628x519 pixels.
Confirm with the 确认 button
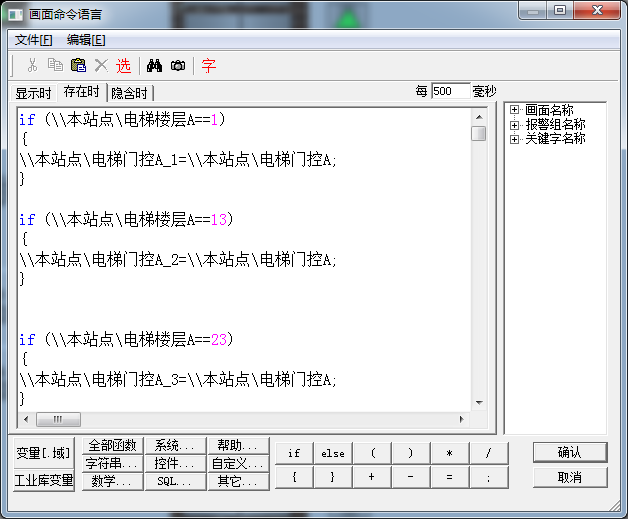tap(570, 452)
